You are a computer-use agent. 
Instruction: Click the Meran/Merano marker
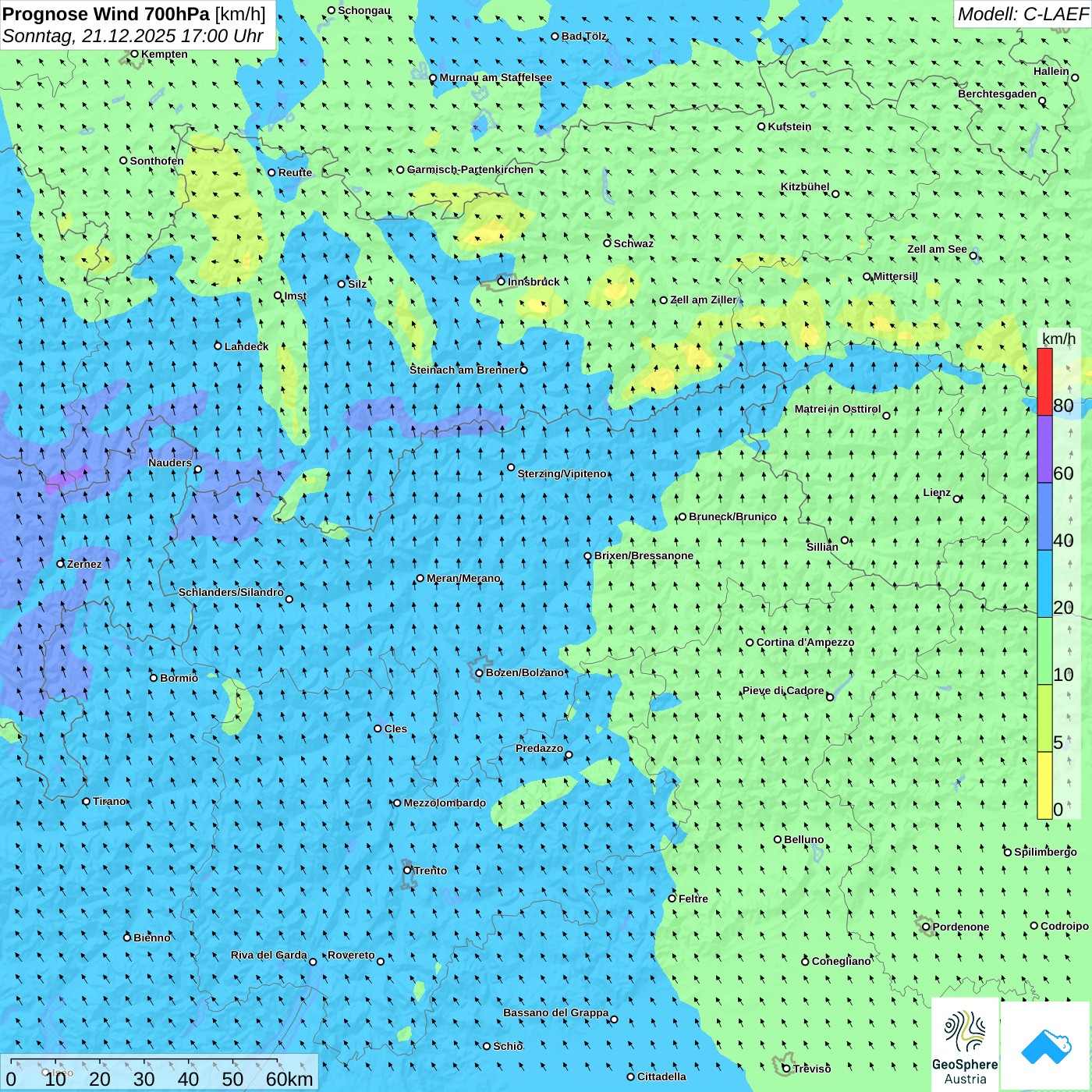pyautogui.click(x=420, y=578)
